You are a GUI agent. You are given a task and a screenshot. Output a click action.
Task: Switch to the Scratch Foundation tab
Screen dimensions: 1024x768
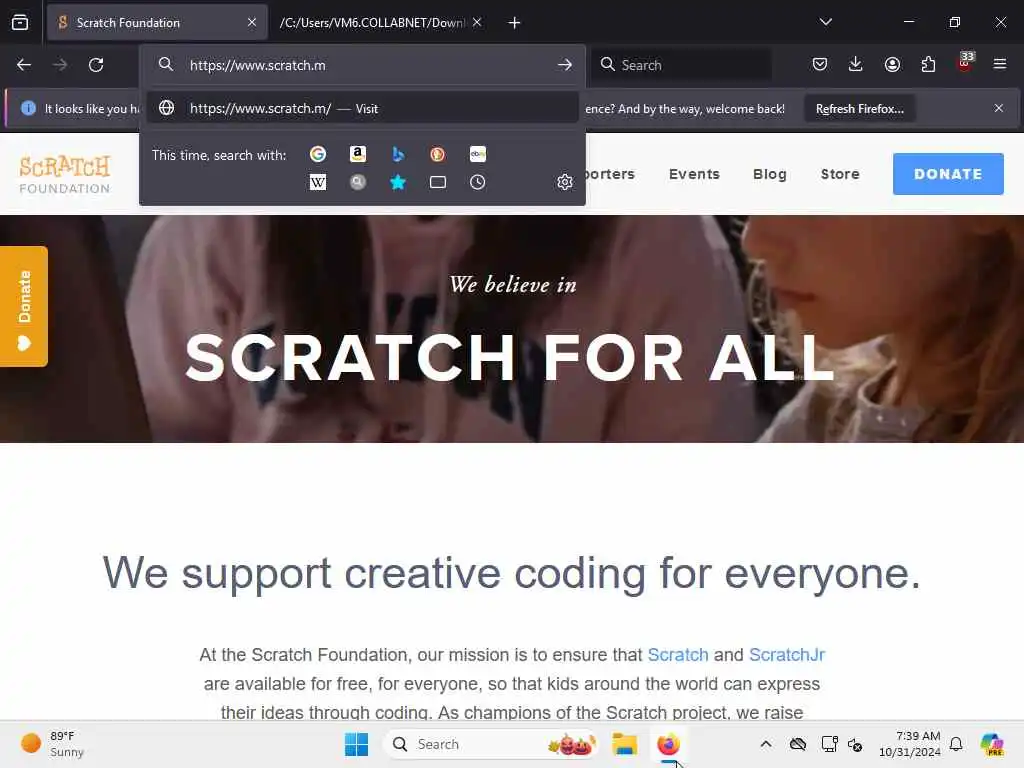(x=157, y=23)
